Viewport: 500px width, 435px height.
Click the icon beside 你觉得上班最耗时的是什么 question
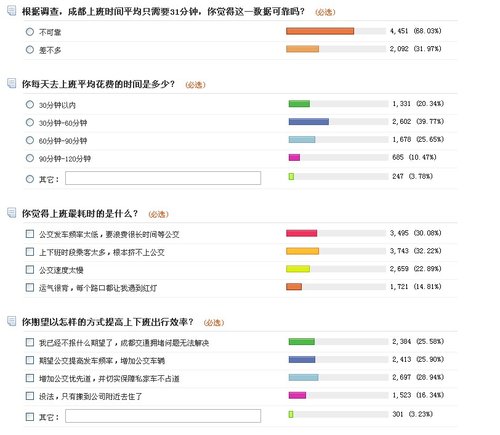tap(12, 213)
